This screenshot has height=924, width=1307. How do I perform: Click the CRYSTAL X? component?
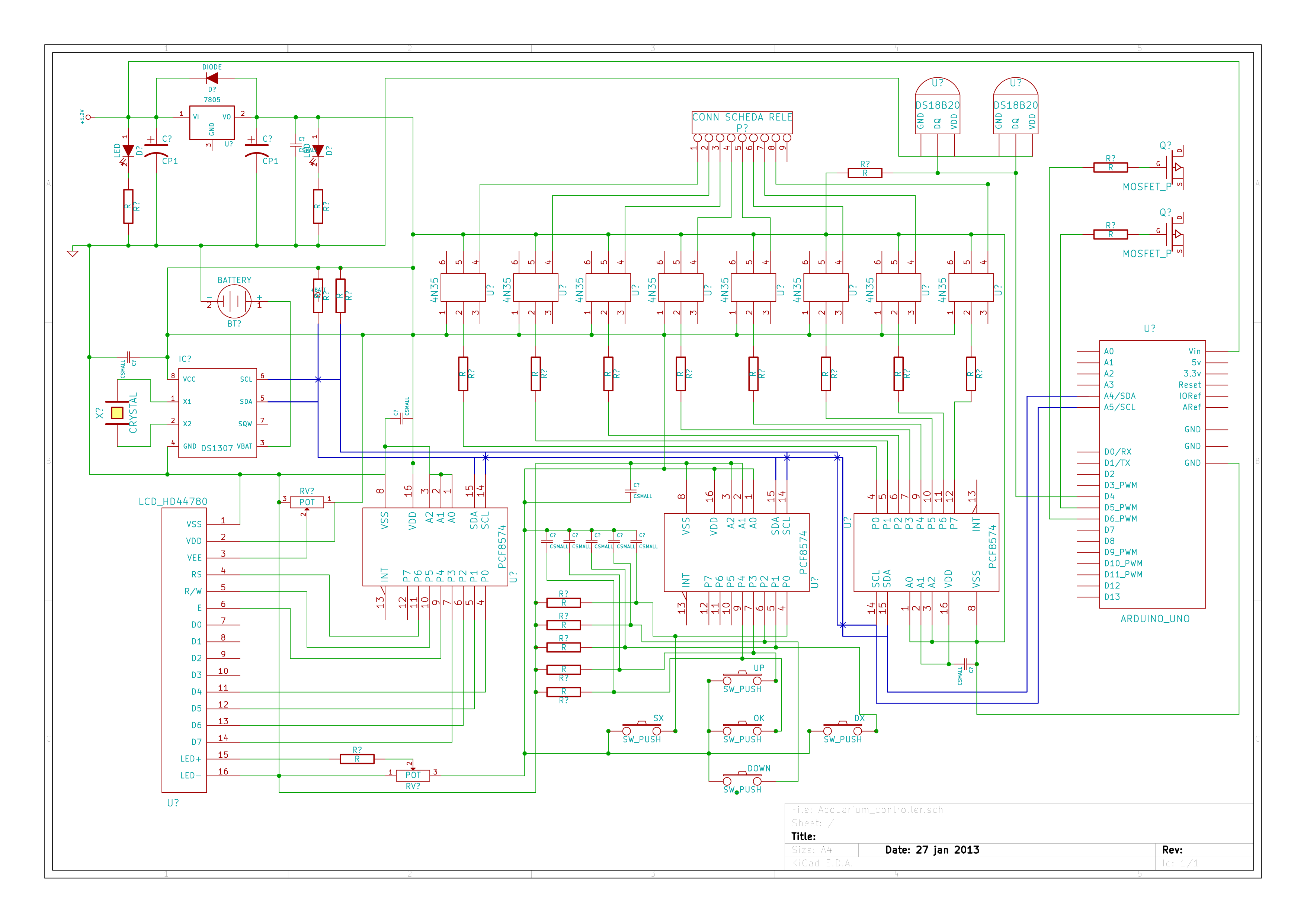(117, 413)
